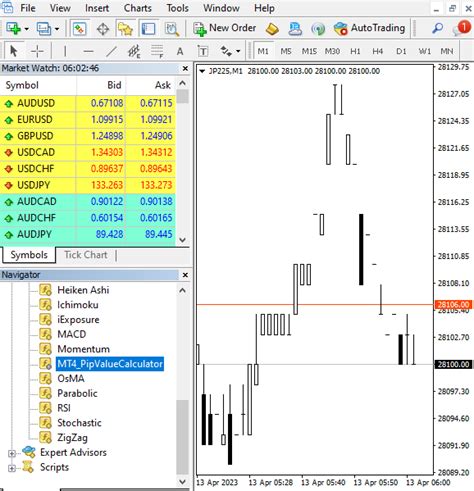Toggle the Market Watch window icon
This screenshot has height=491, width=474.
coord(79,29)
